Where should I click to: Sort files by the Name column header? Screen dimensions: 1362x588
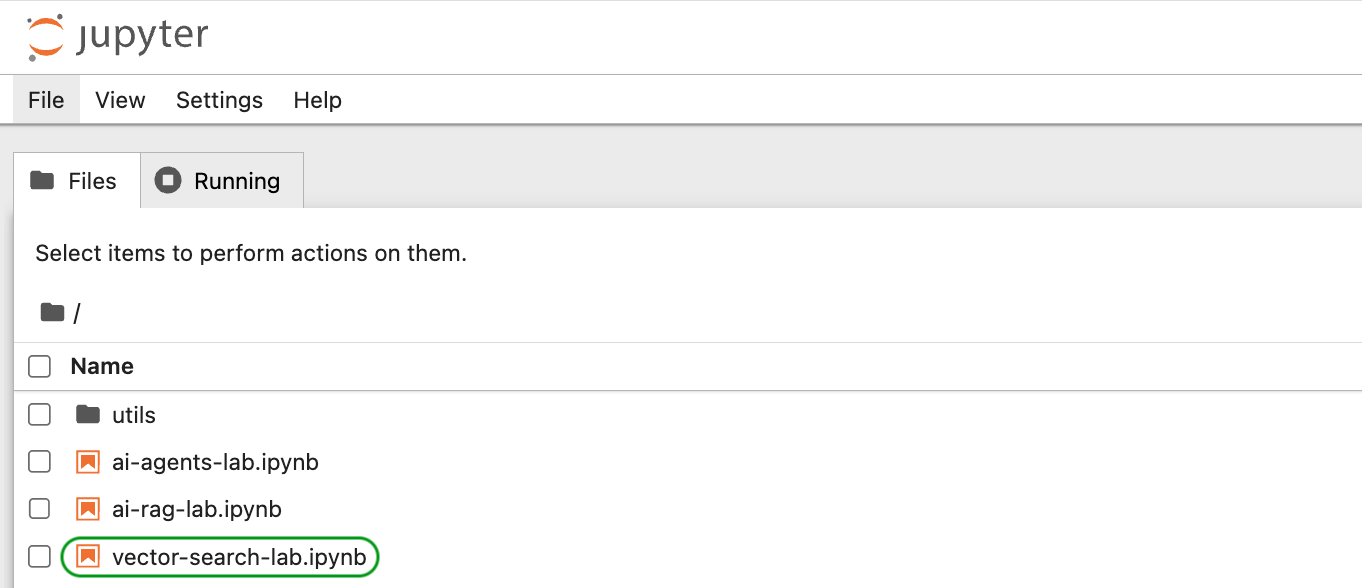coord(102,367)
